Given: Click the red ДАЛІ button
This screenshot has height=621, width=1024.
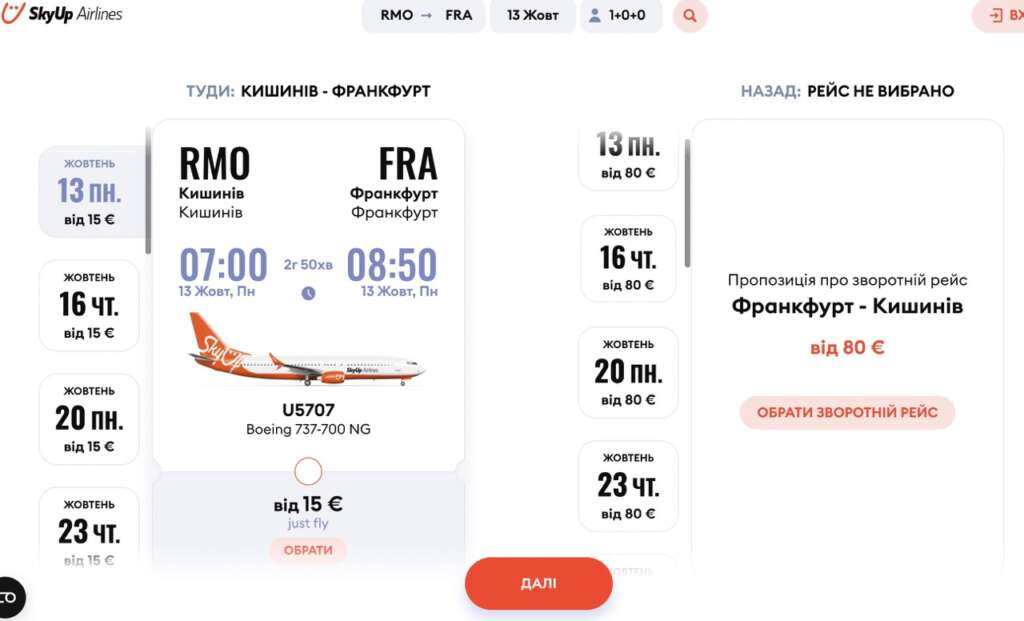Looking at the screenshot, I should click(x=539, y=583).
